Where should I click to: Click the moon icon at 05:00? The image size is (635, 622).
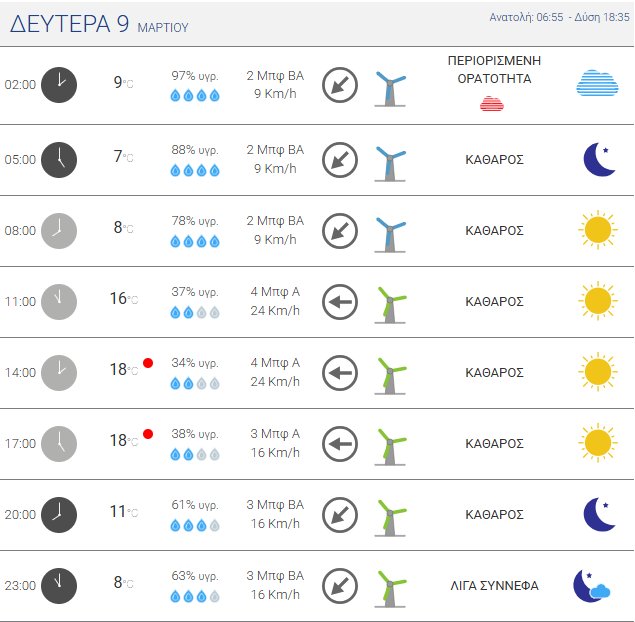(598, 158)
